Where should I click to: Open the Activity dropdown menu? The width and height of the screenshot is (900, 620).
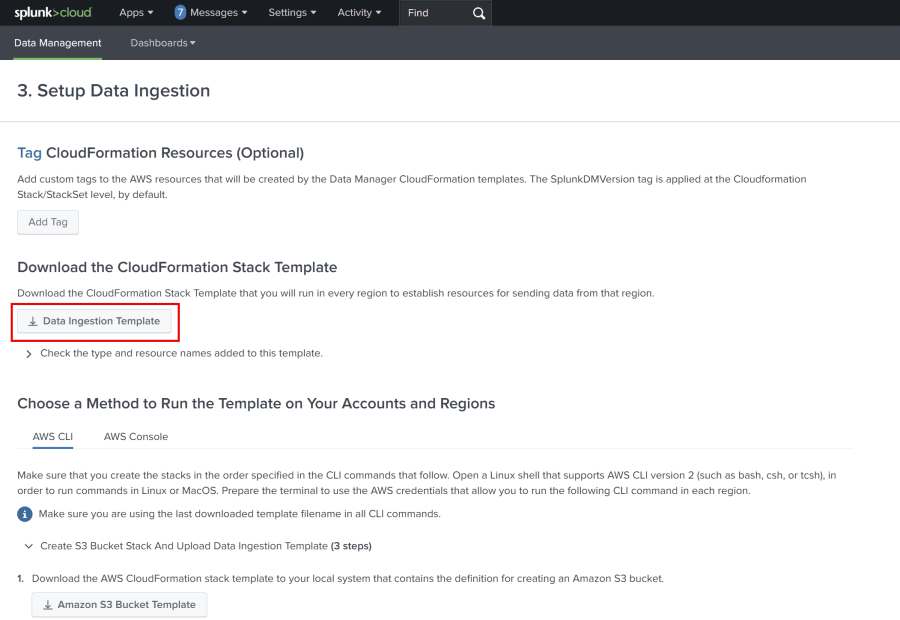click(x=359, y=13)
